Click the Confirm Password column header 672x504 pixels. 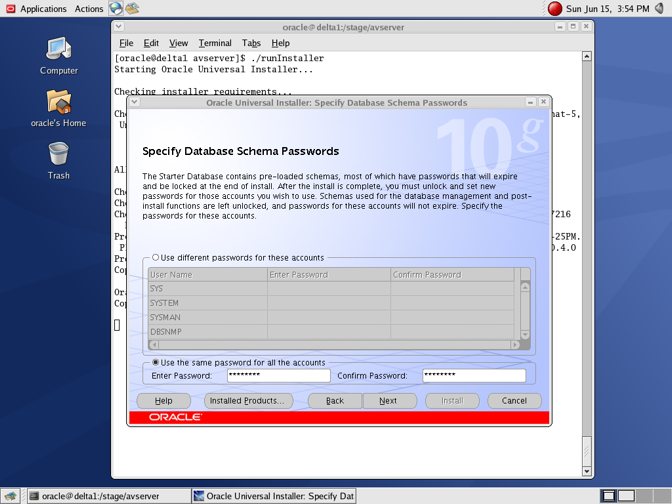click(453, 274)
